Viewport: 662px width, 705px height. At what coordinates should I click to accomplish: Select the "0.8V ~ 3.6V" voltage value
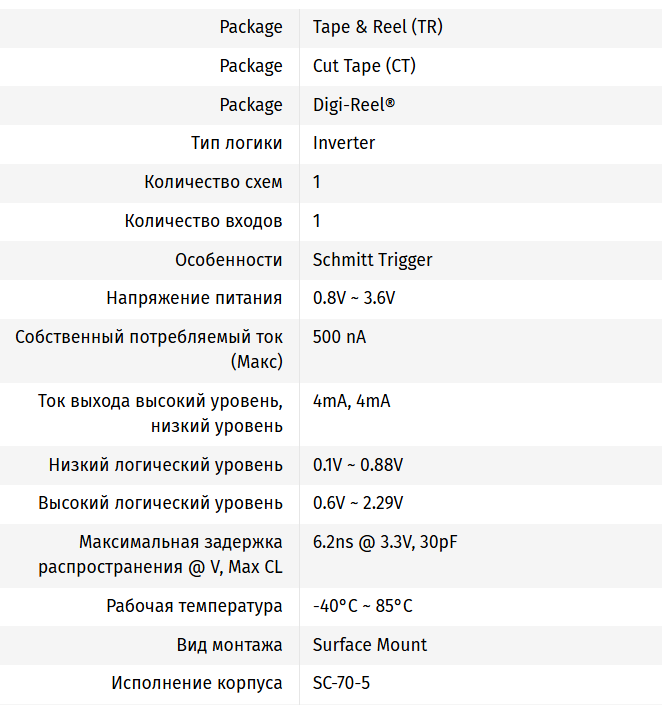tap(354, 298)
